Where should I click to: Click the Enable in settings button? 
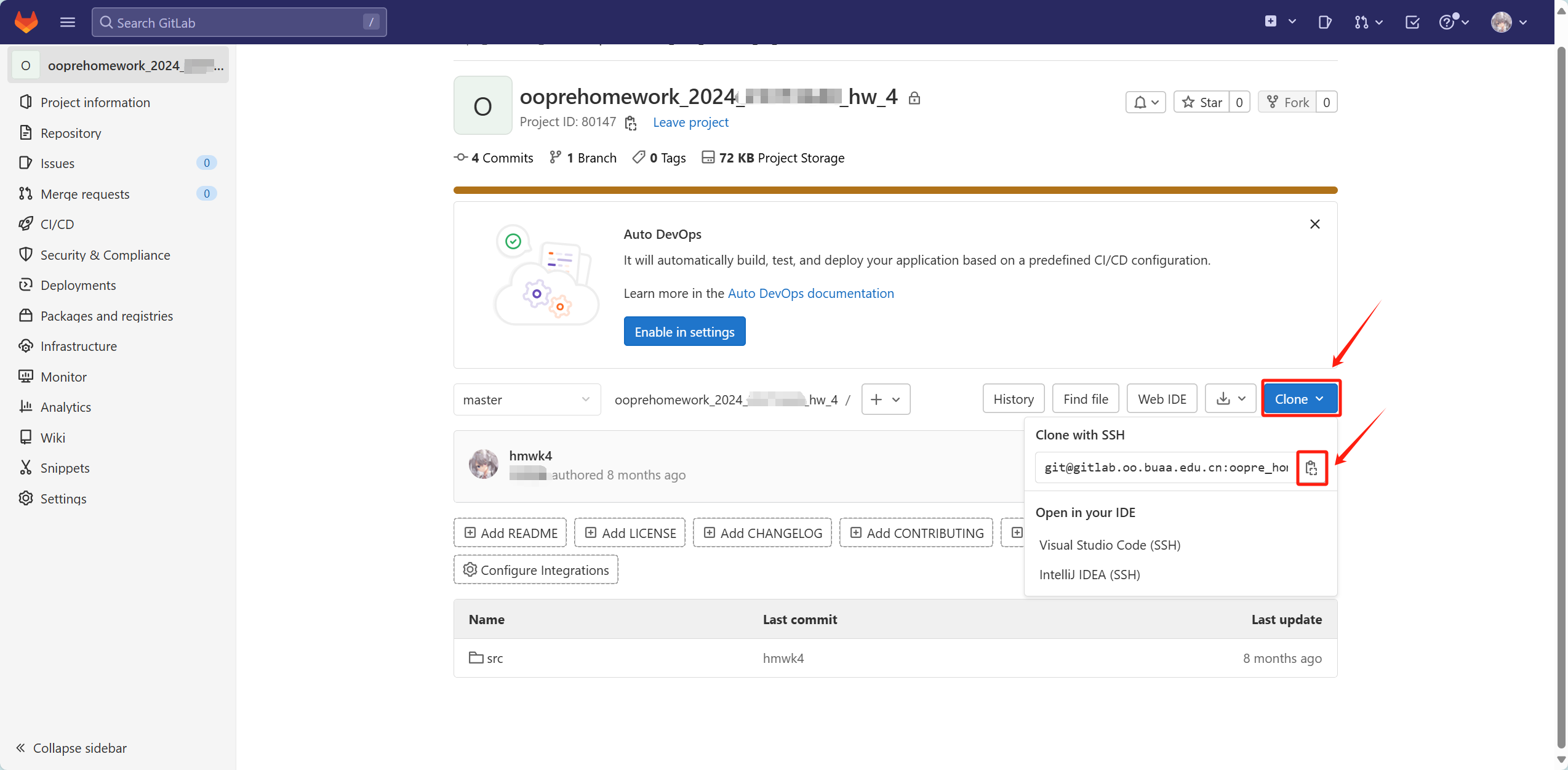(x=684, y=332)
